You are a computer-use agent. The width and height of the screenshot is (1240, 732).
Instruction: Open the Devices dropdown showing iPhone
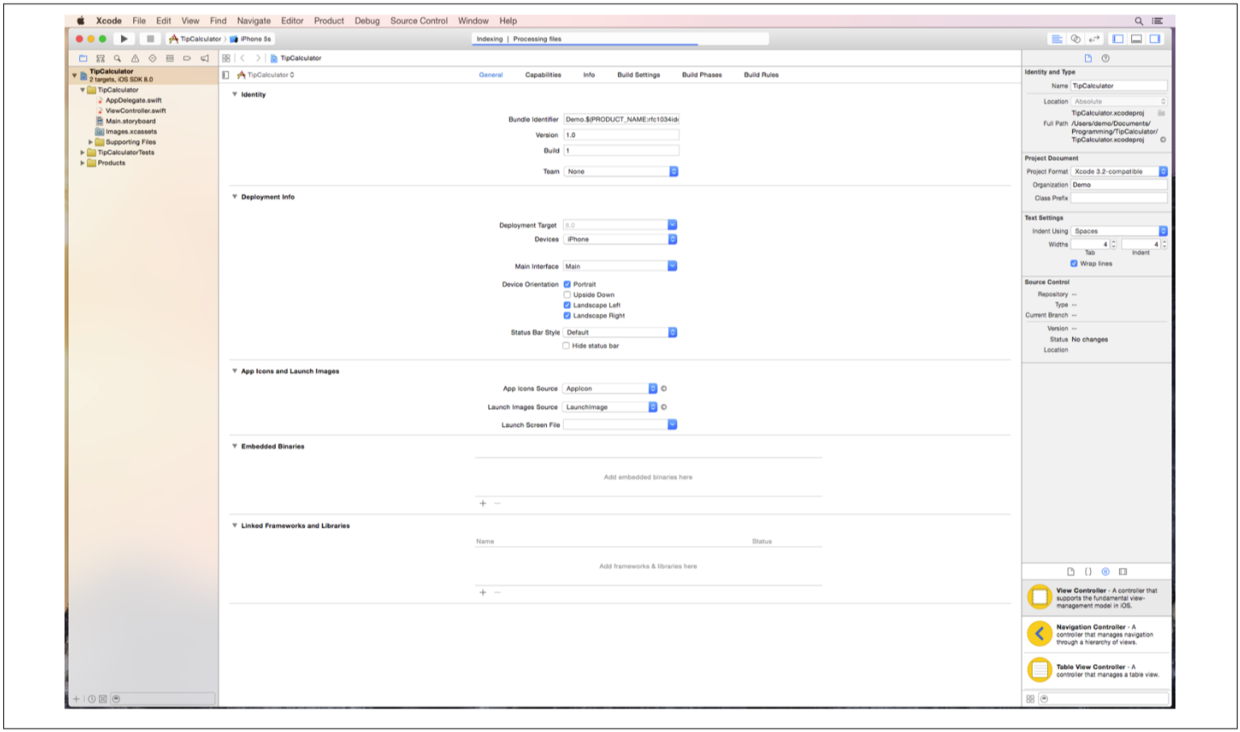pyautogui.click(x=620, y=240)
